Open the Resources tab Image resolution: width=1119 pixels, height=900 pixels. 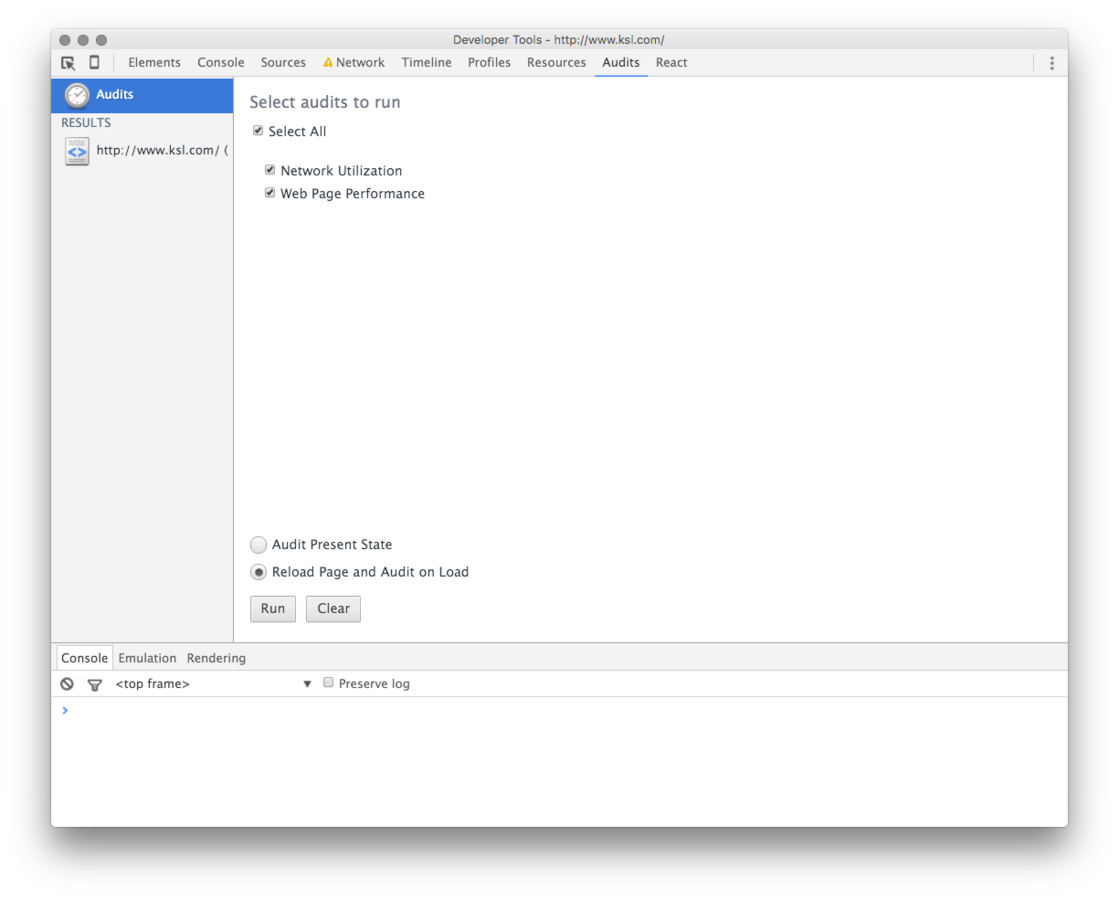[556, 63]
